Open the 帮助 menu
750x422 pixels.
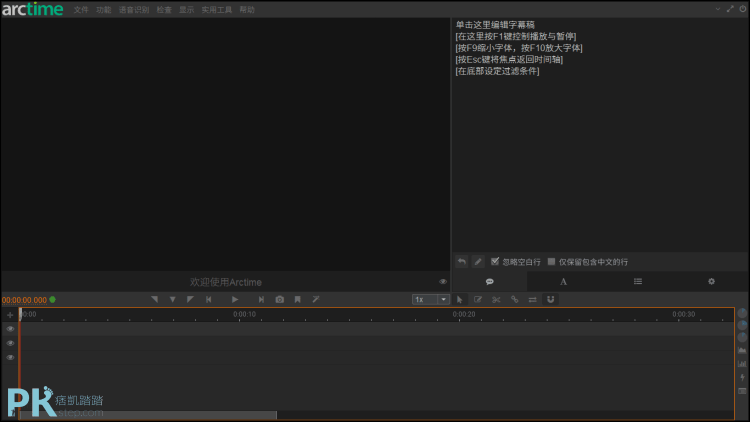(247, 10)
